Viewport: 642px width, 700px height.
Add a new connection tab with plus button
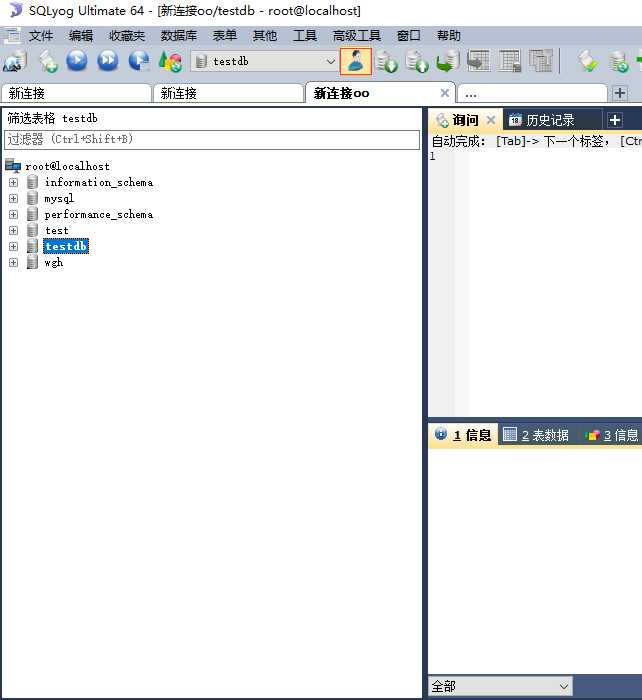coord(620,93)
